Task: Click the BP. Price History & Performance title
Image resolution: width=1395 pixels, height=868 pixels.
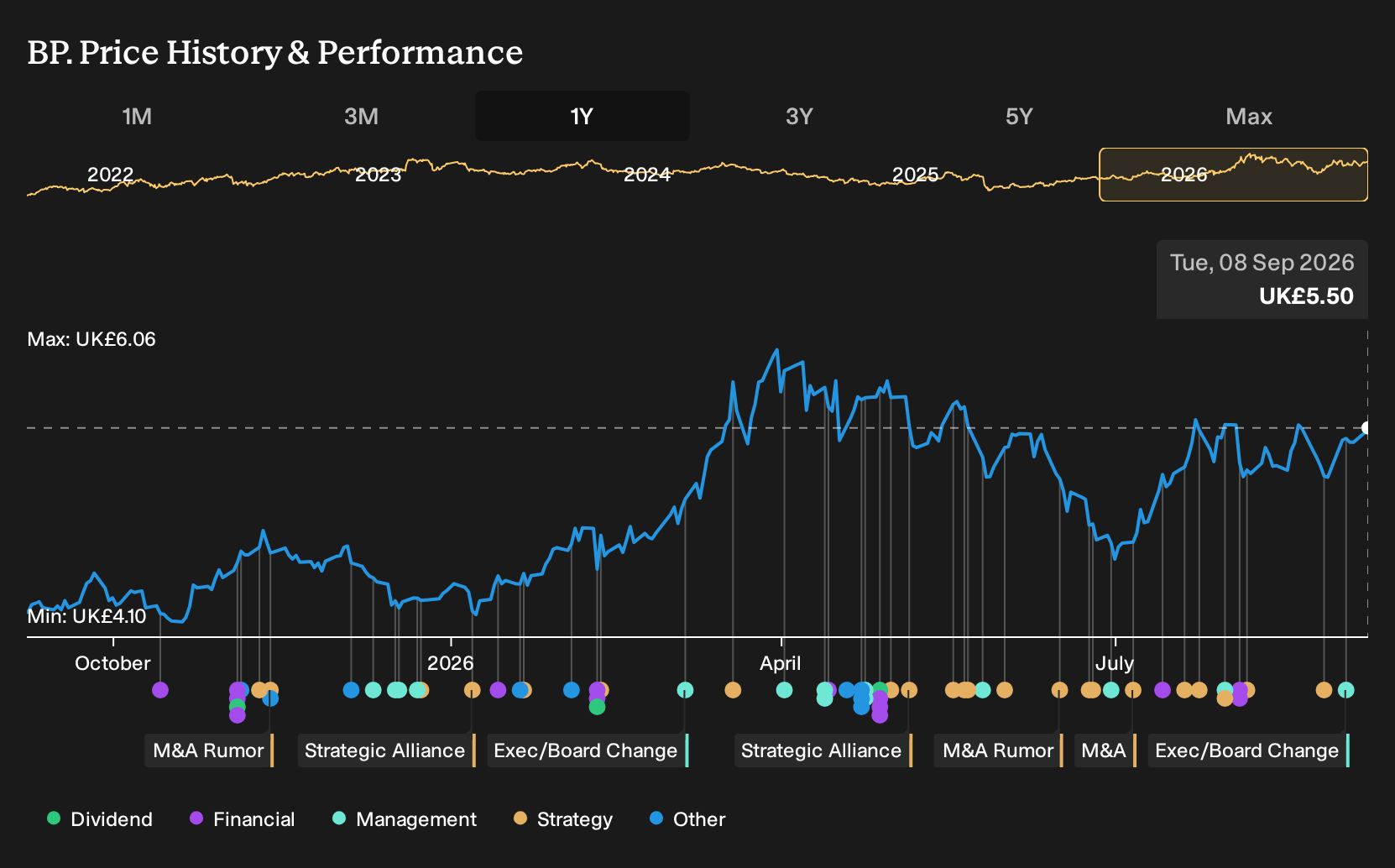Action: point(275,52)
